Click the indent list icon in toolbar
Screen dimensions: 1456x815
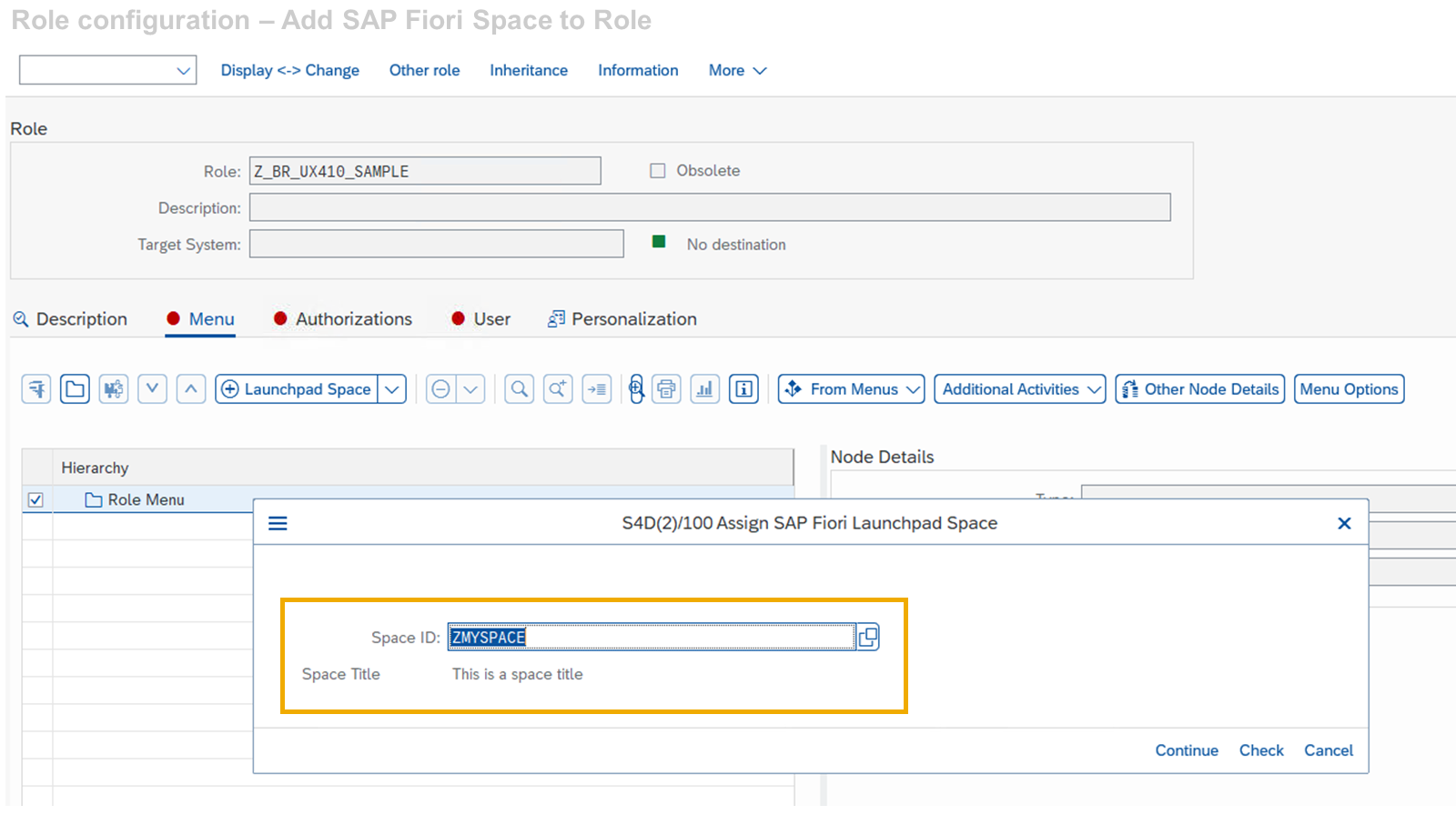(x=597, y=389)
